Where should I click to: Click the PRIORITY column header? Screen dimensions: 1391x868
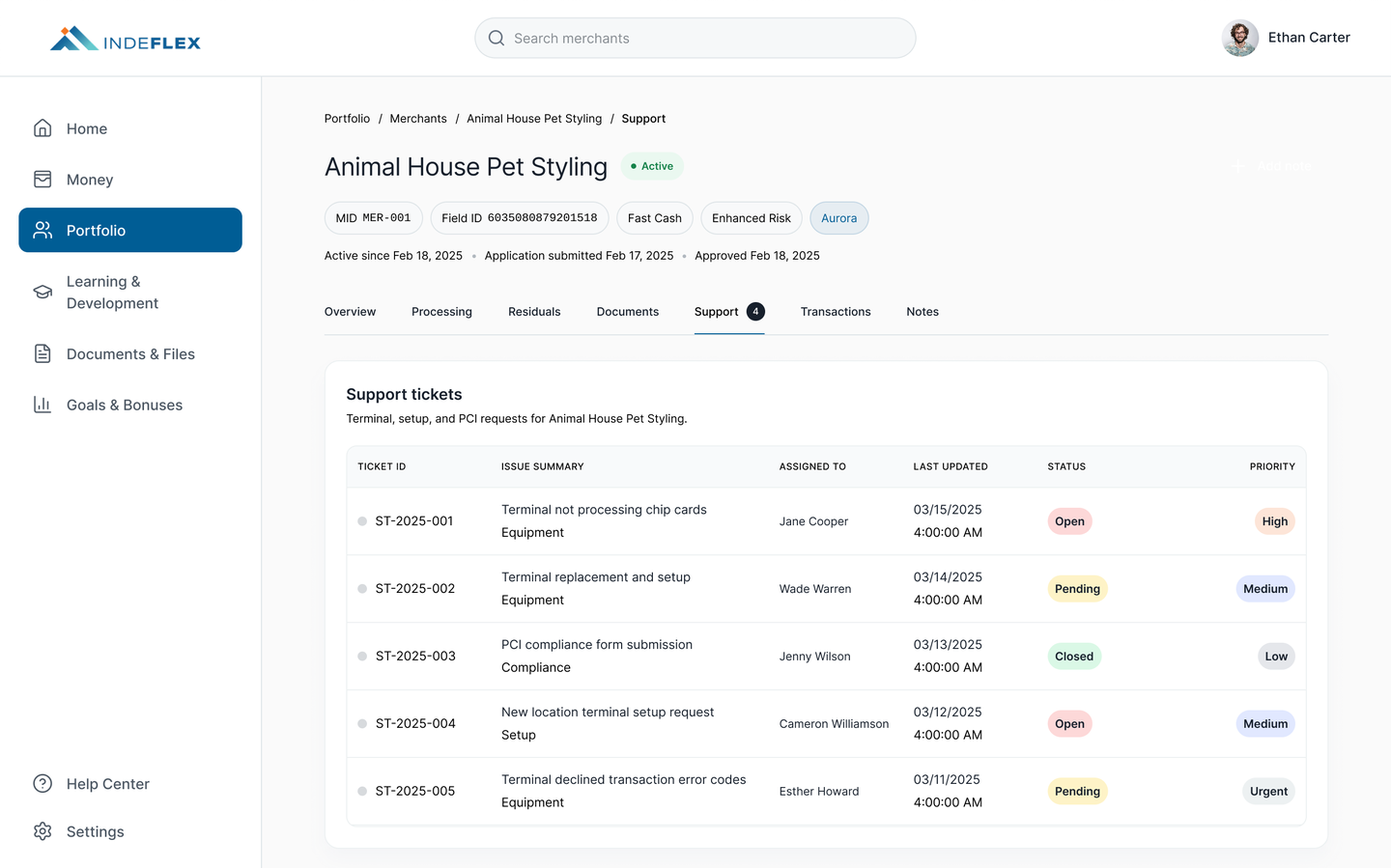[x=1272, y=466]
